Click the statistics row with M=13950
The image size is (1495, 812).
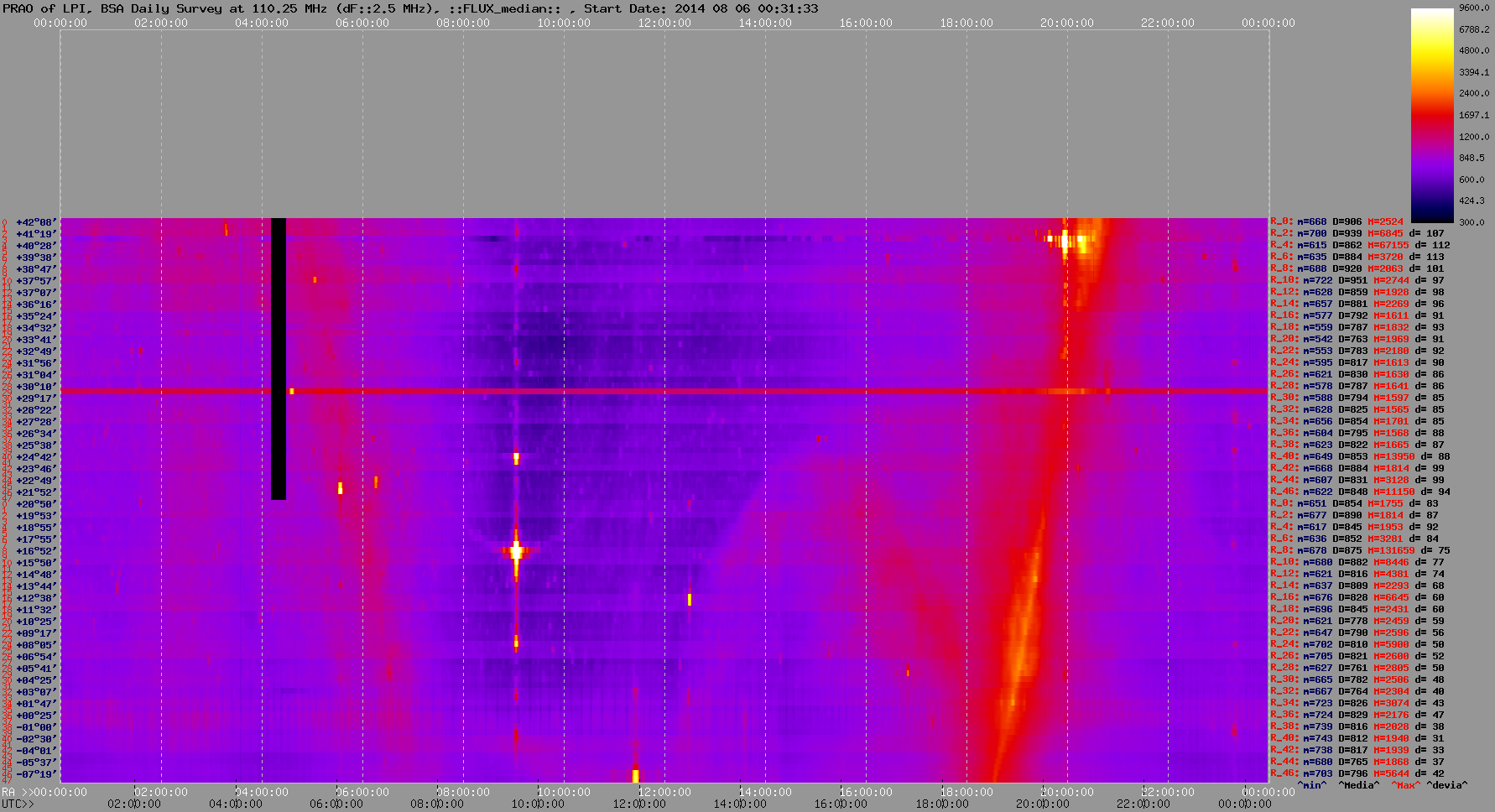pos(1360,457)
